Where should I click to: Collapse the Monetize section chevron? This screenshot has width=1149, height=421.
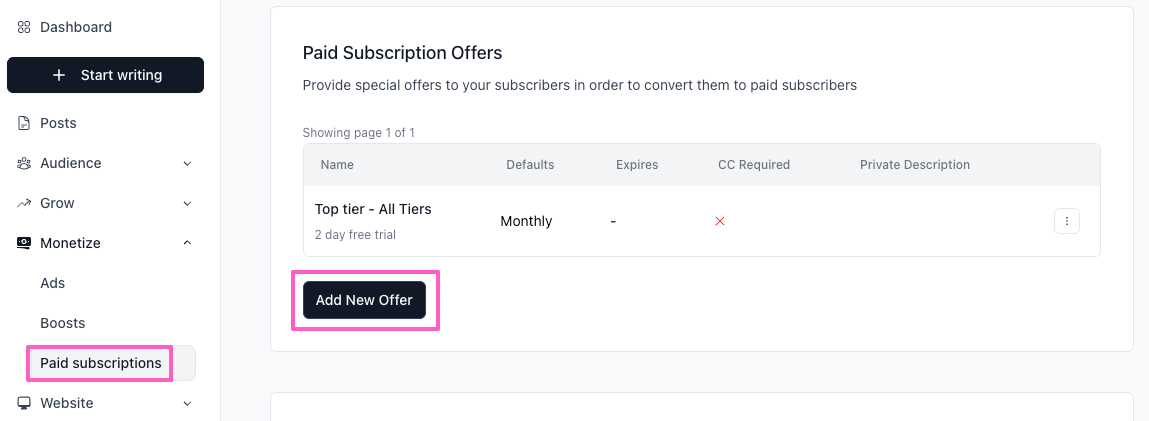(187, 243)
